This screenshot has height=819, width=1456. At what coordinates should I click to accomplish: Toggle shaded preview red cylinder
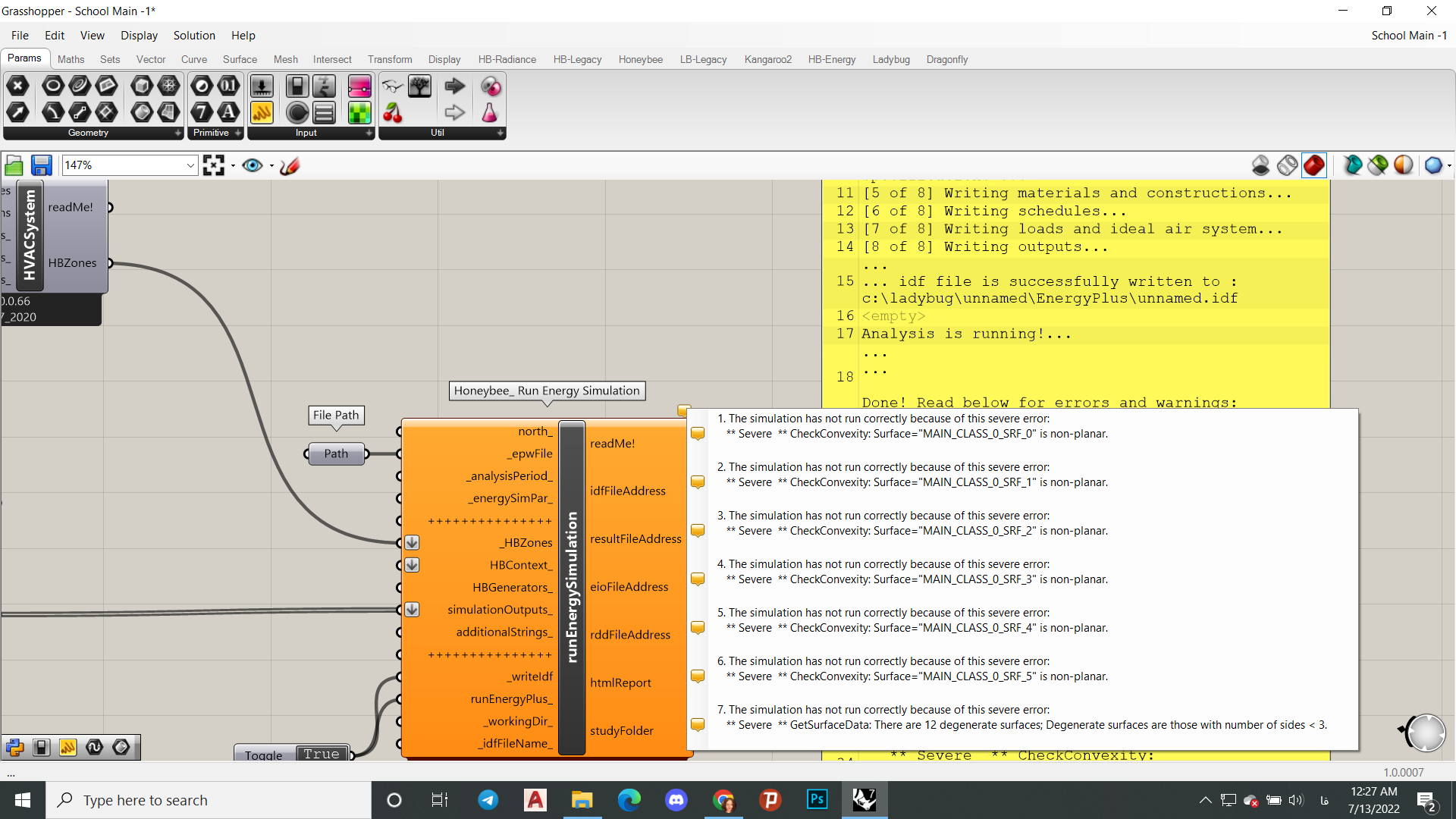[1314, 165]
